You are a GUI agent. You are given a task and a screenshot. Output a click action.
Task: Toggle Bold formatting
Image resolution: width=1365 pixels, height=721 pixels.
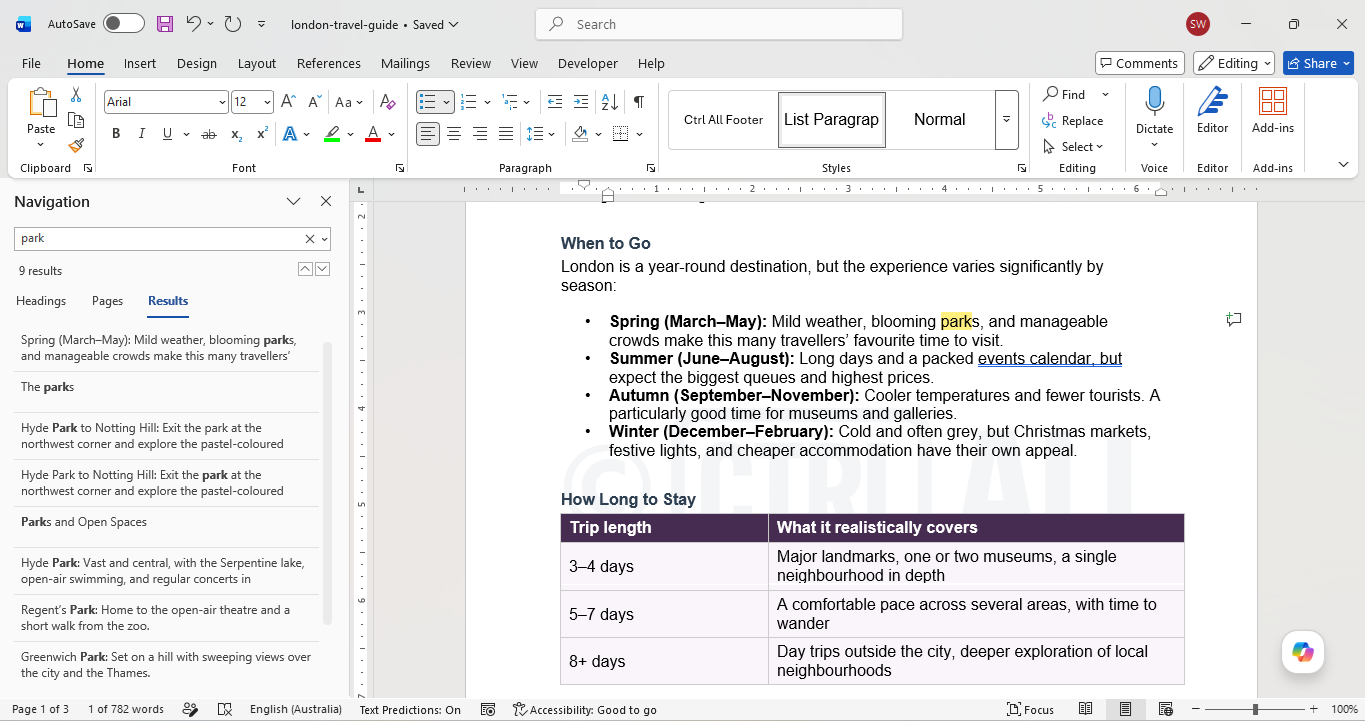(116, 134)
